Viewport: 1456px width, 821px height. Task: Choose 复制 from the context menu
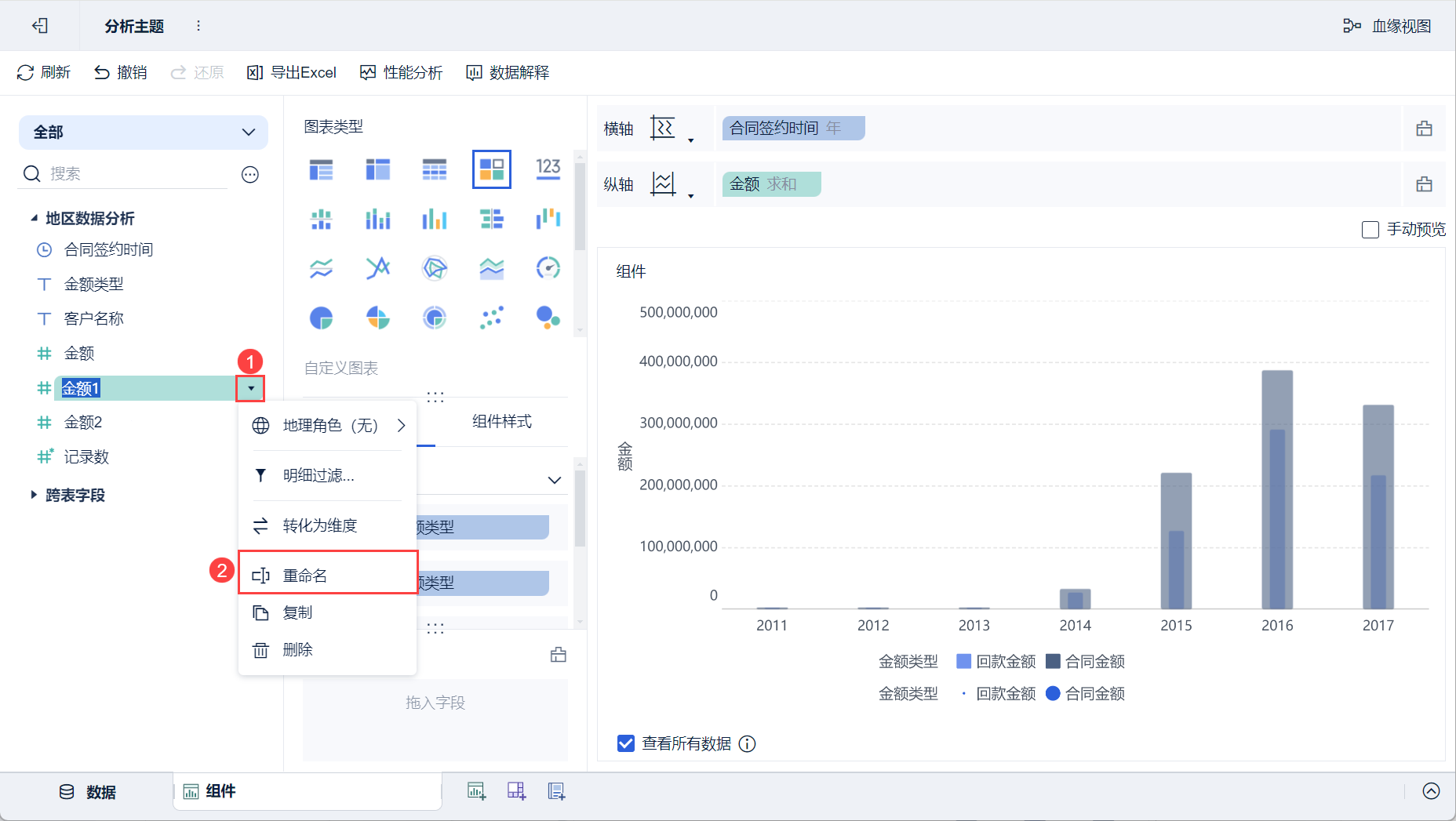coord(327,612)
